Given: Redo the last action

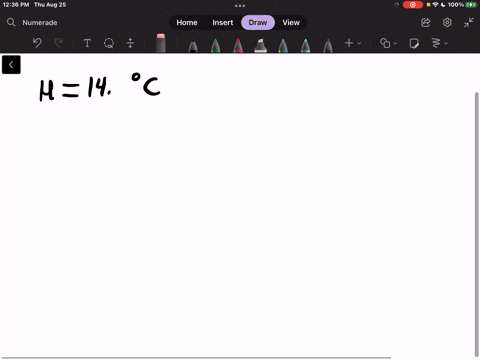Looking at the screenshot, I should tap(59, 43).
